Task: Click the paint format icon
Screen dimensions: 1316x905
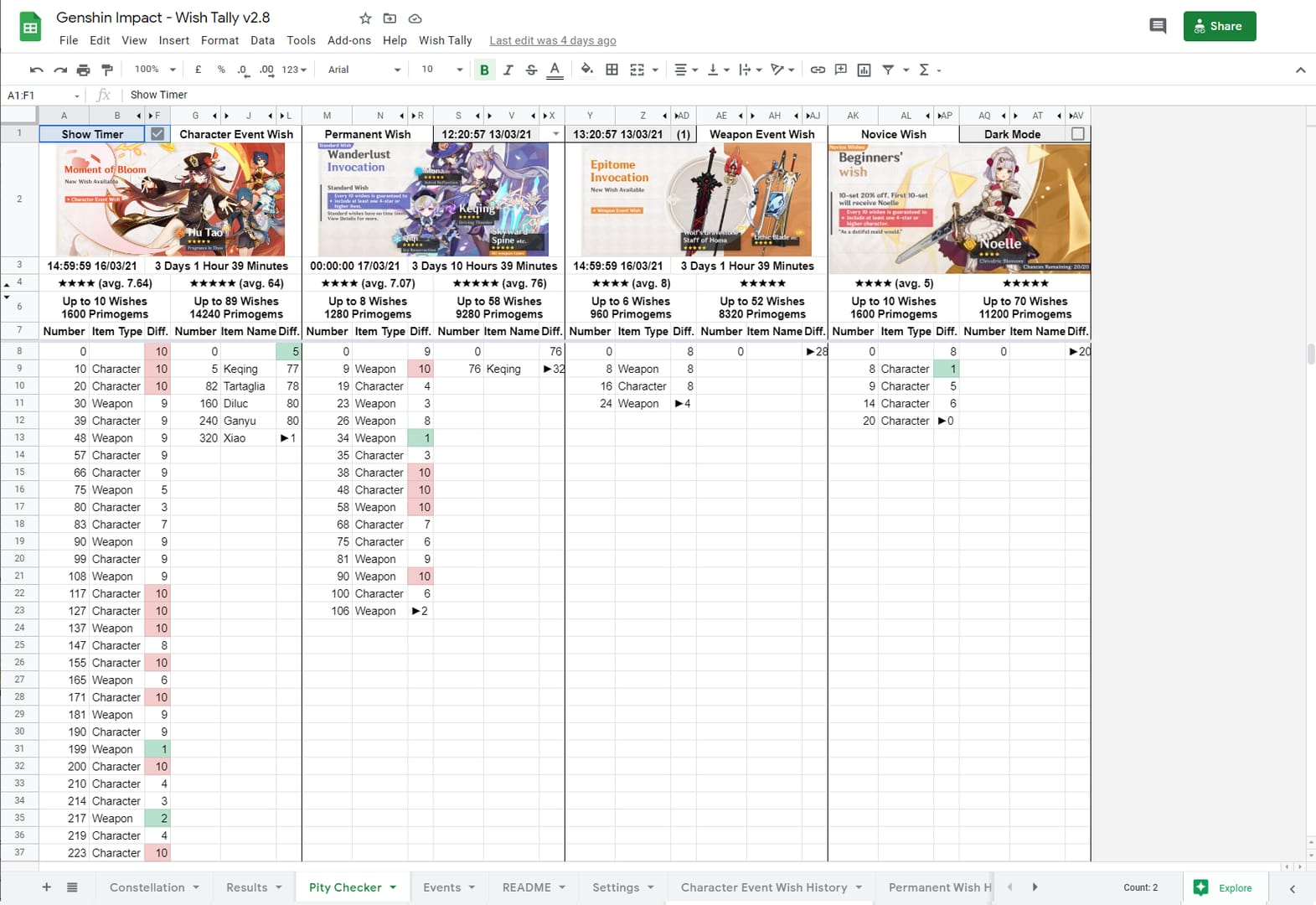Action: (x=107, y=70)
